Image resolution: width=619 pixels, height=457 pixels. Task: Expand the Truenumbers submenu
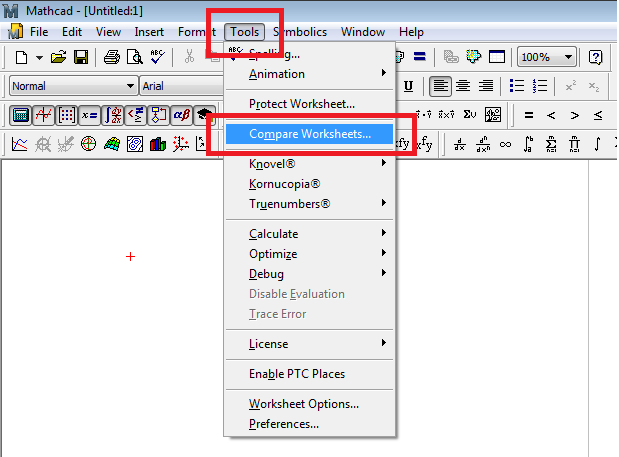pos(310,204)
